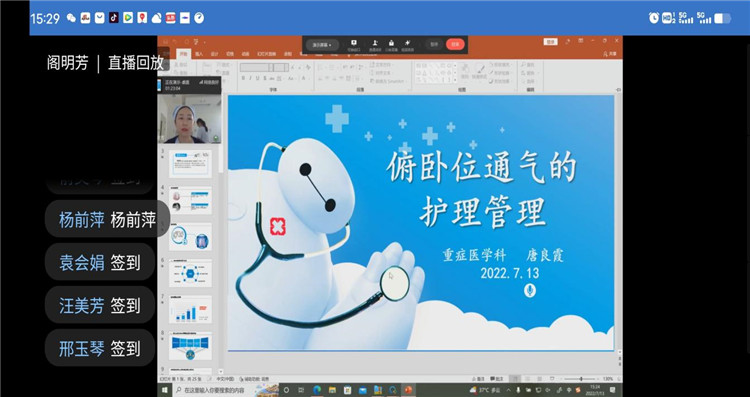Expand the 演示屏幕 dropdown in meeting bar
This screenshot has width=750, height=397.
coord(323,45)
